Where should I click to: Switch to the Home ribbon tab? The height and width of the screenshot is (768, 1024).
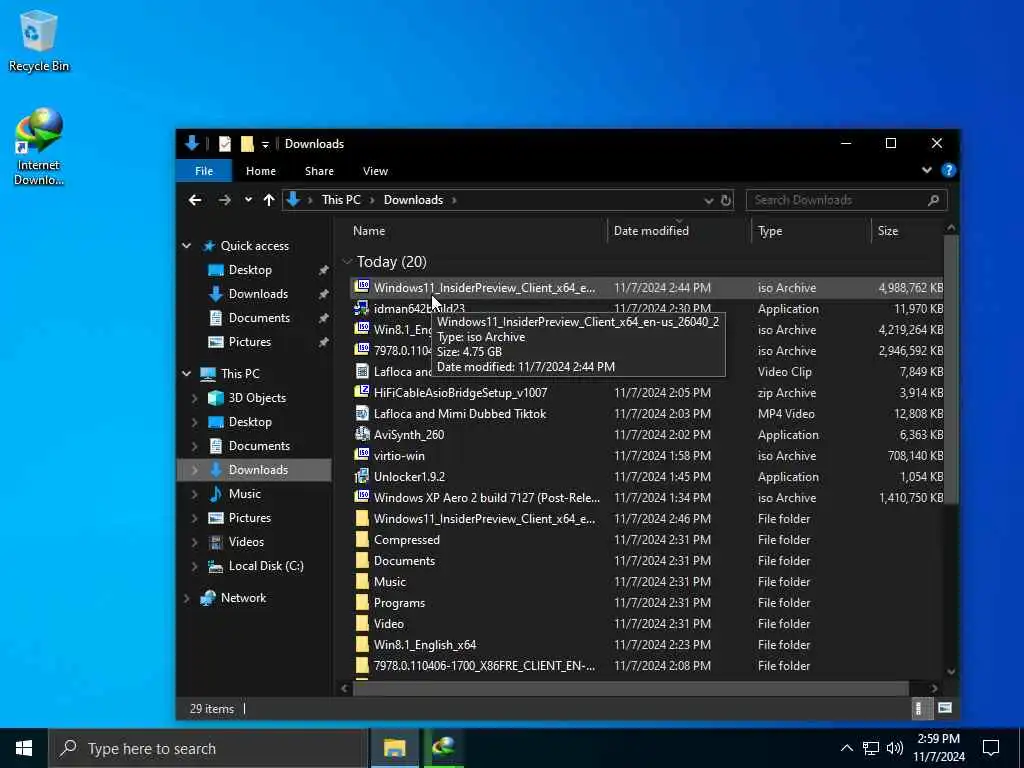261,171
